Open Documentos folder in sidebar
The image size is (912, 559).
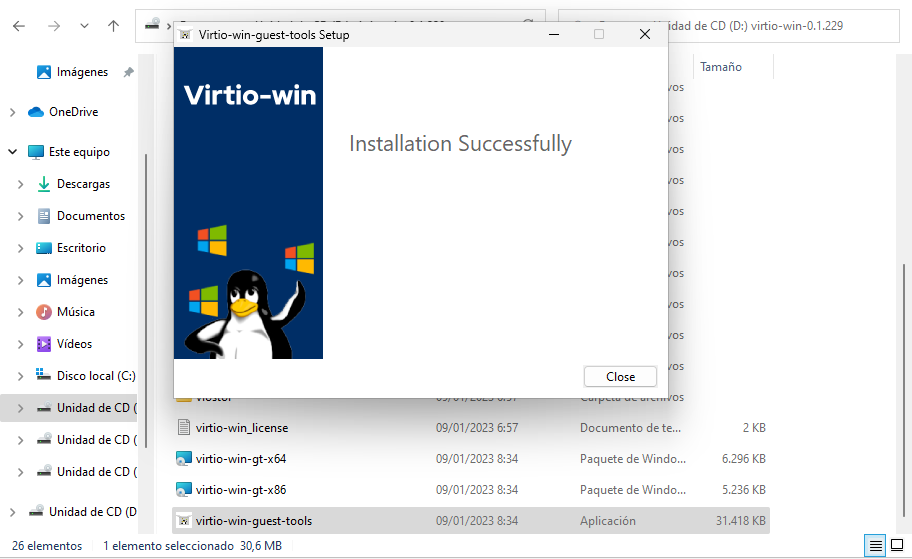(90, 216)
